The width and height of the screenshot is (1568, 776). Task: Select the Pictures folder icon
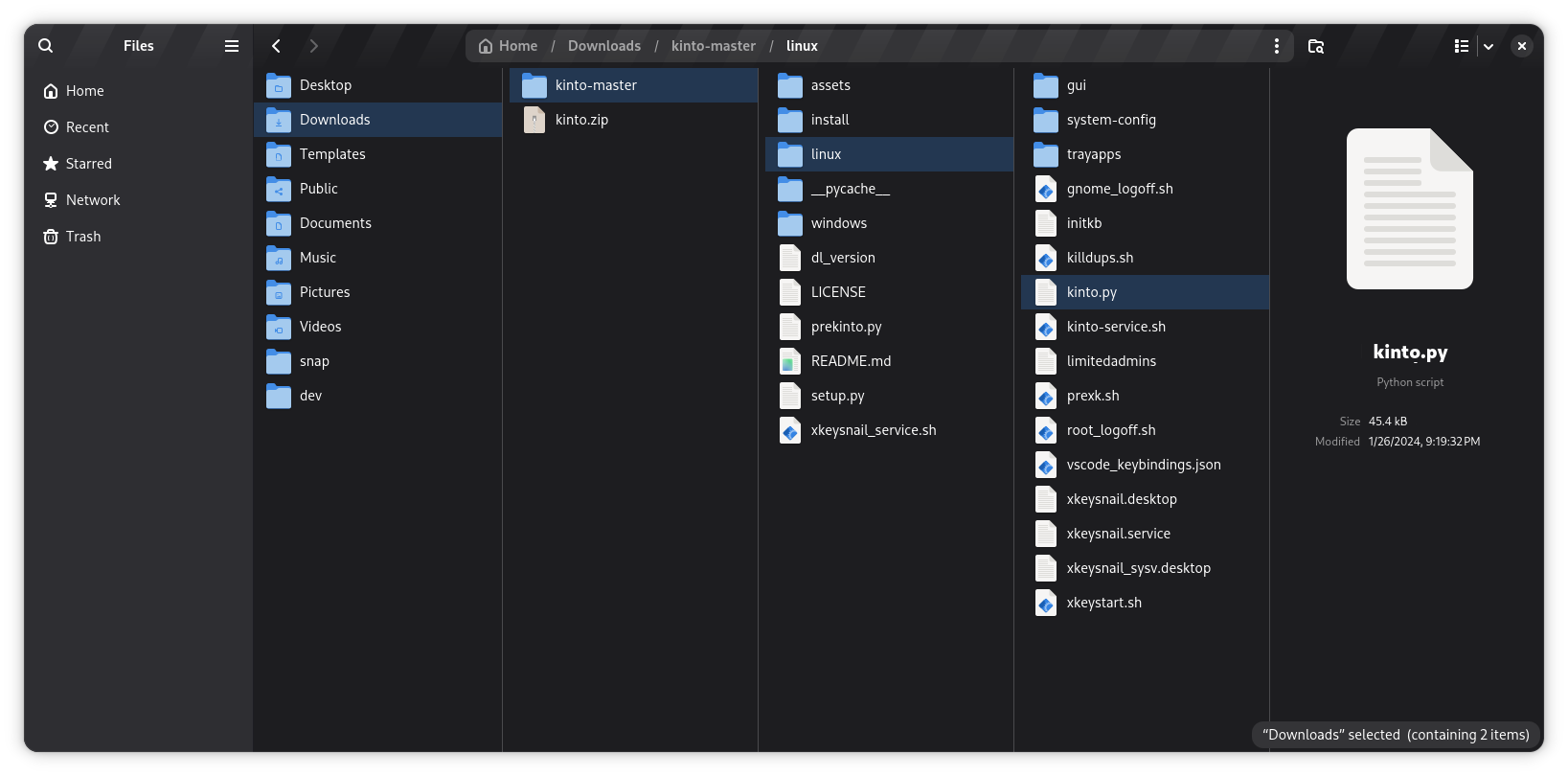tap(279, 292)
